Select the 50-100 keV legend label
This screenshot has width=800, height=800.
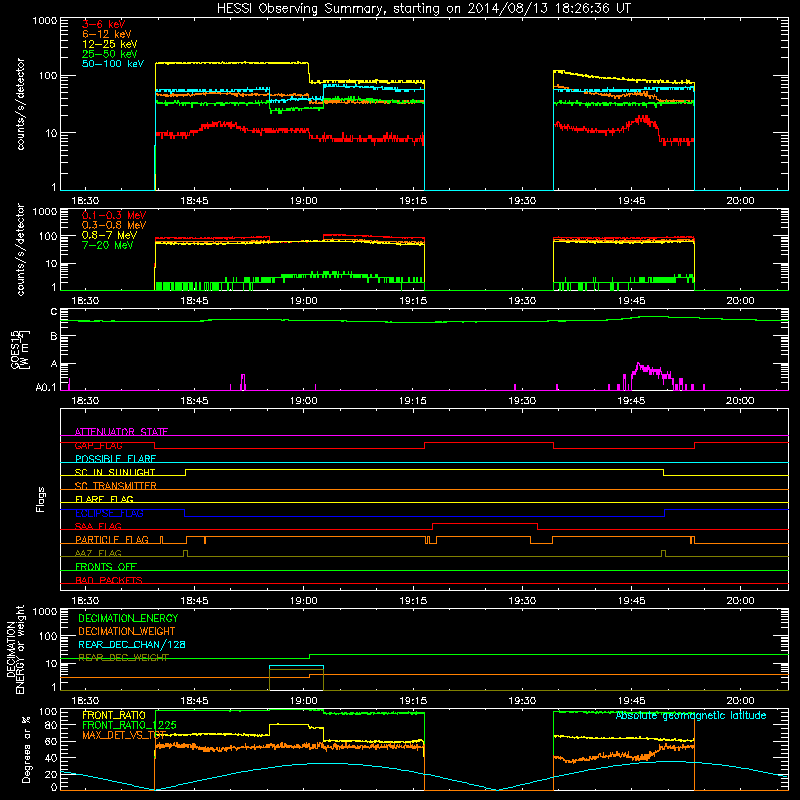(113, 64)
